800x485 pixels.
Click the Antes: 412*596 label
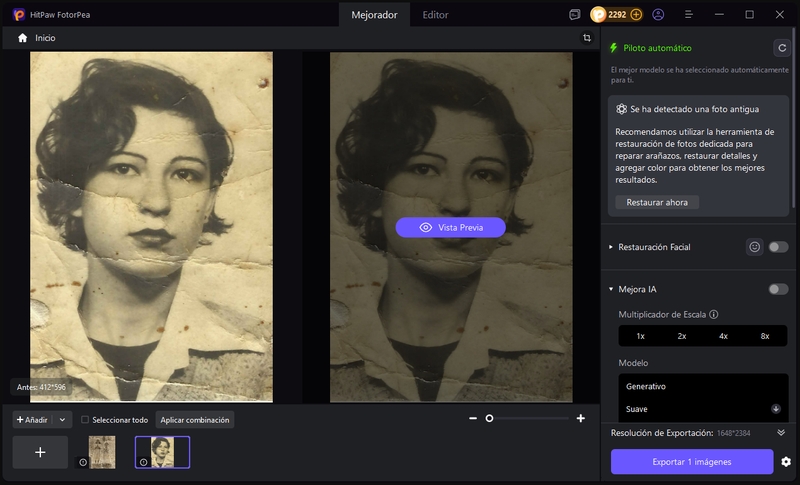(x=41, y=387)
